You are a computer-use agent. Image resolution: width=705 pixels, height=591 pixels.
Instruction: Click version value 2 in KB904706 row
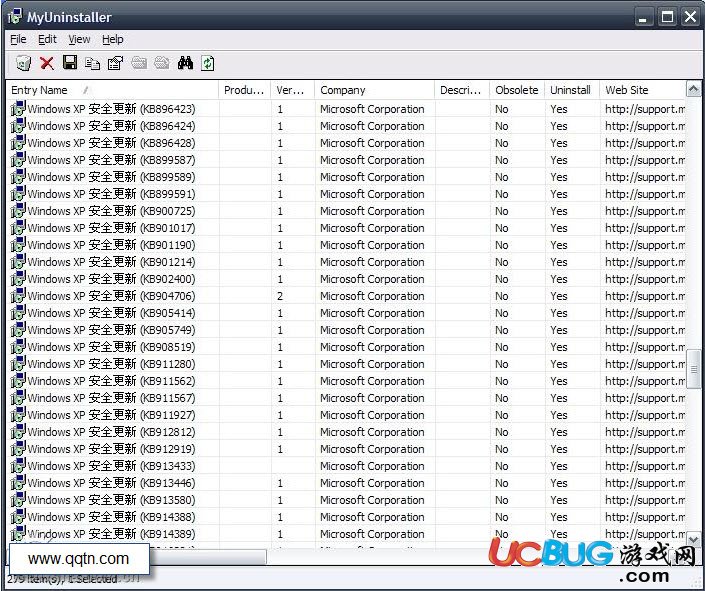(x=280, y=296)
